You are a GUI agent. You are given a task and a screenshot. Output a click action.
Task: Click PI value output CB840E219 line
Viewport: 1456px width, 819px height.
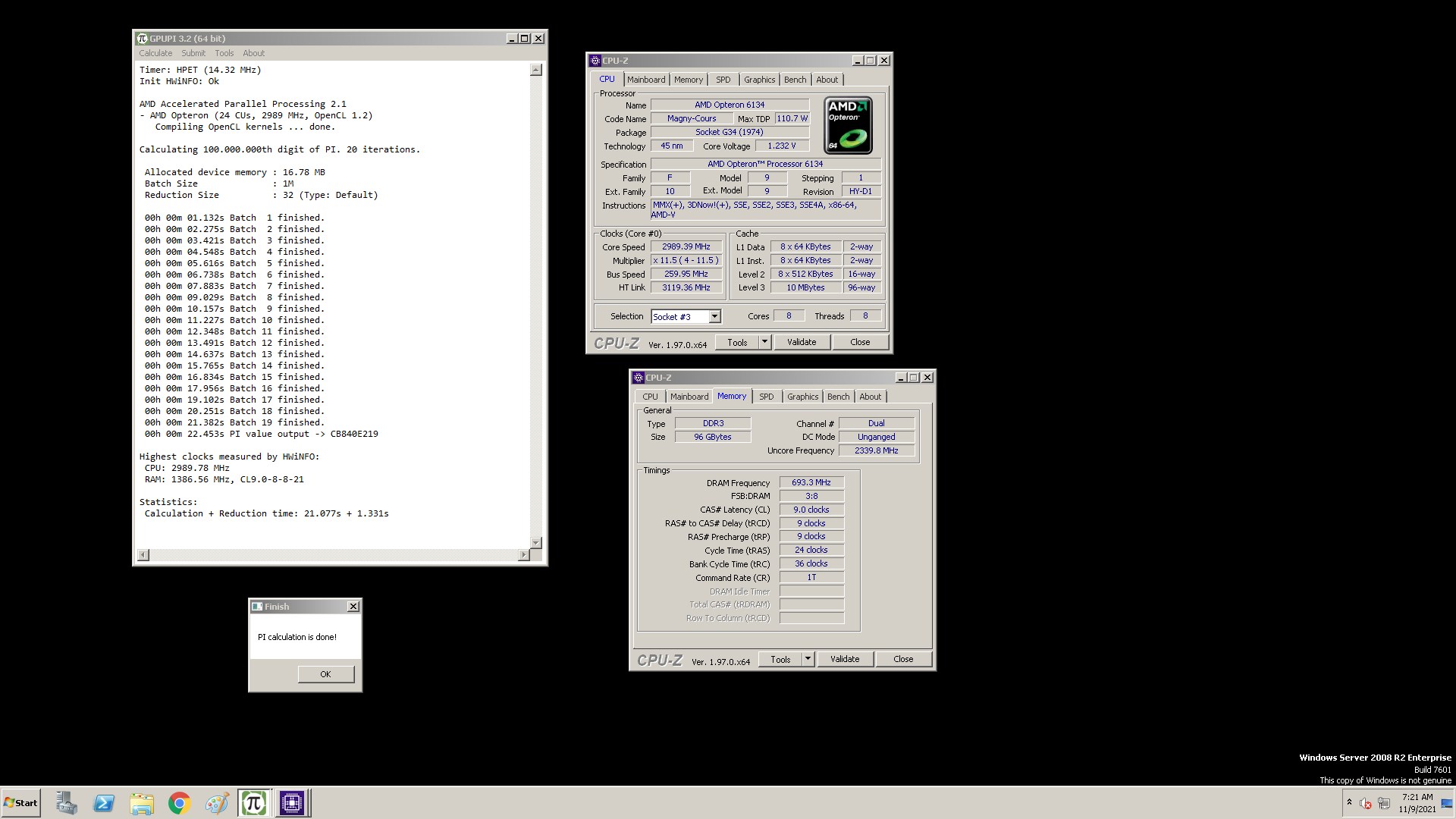click(261, 435)
